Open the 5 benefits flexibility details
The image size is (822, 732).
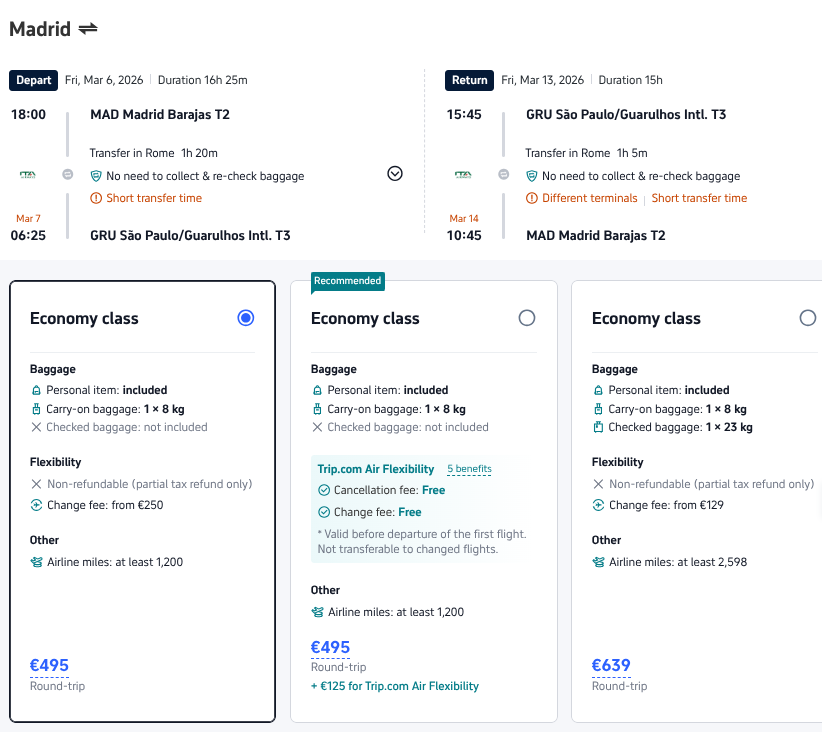[469, 469]
